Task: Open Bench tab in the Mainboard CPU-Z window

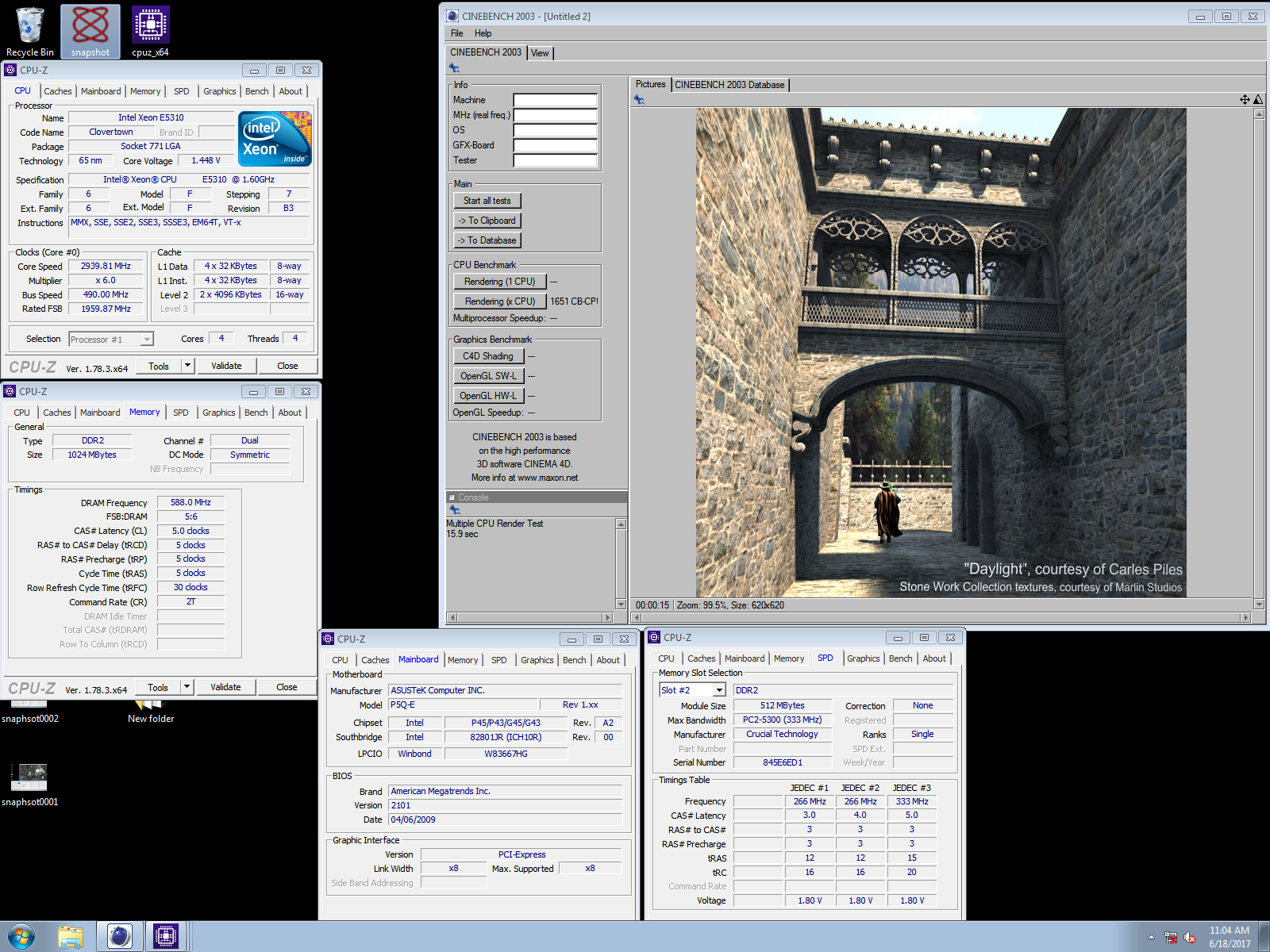Action: point(575,660)
